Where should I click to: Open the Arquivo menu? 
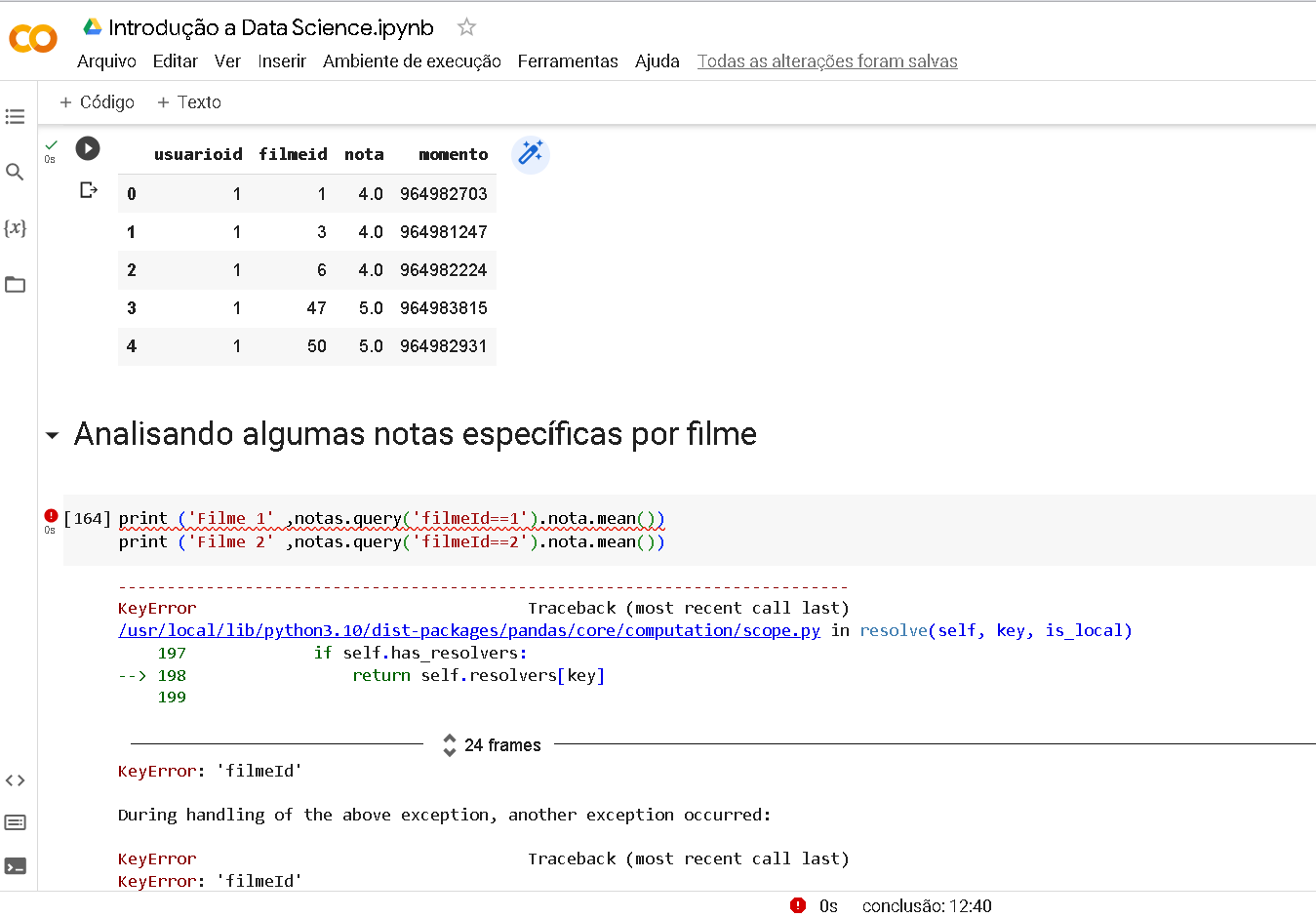coord(106,61)
